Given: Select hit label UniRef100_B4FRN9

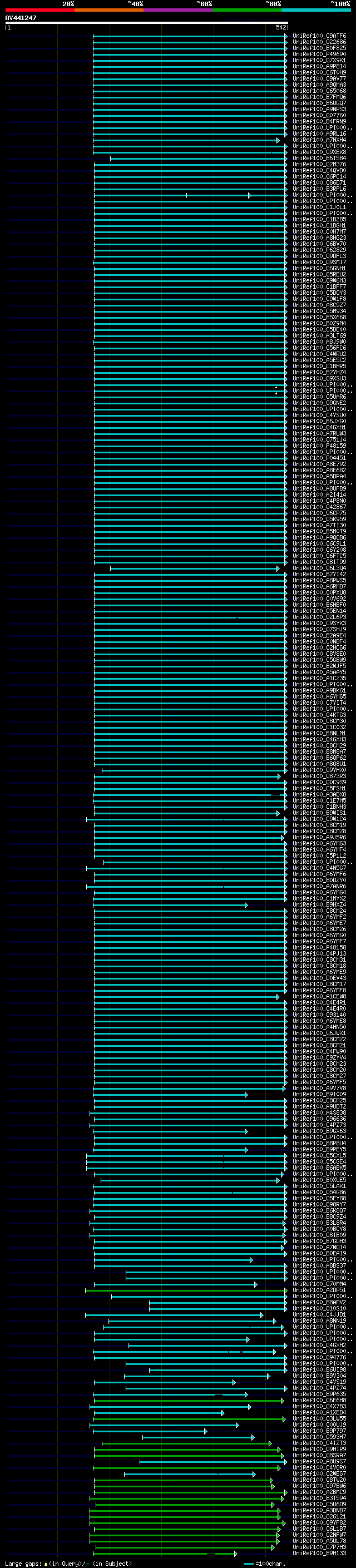Looking at the screenshot, I should coord(319,121).
